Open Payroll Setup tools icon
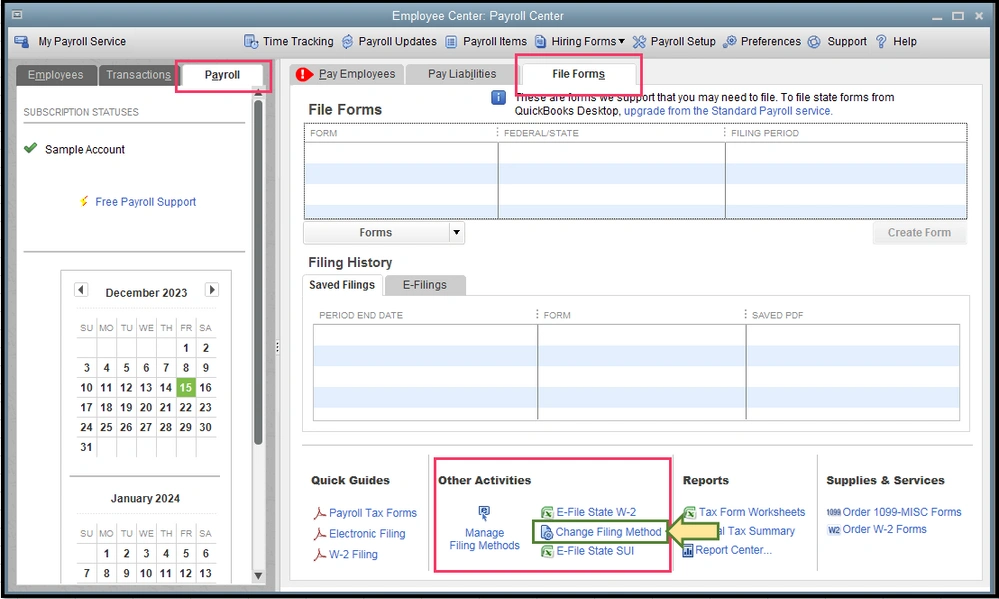This screenshot has width=999, height=599. click(640, 42)
